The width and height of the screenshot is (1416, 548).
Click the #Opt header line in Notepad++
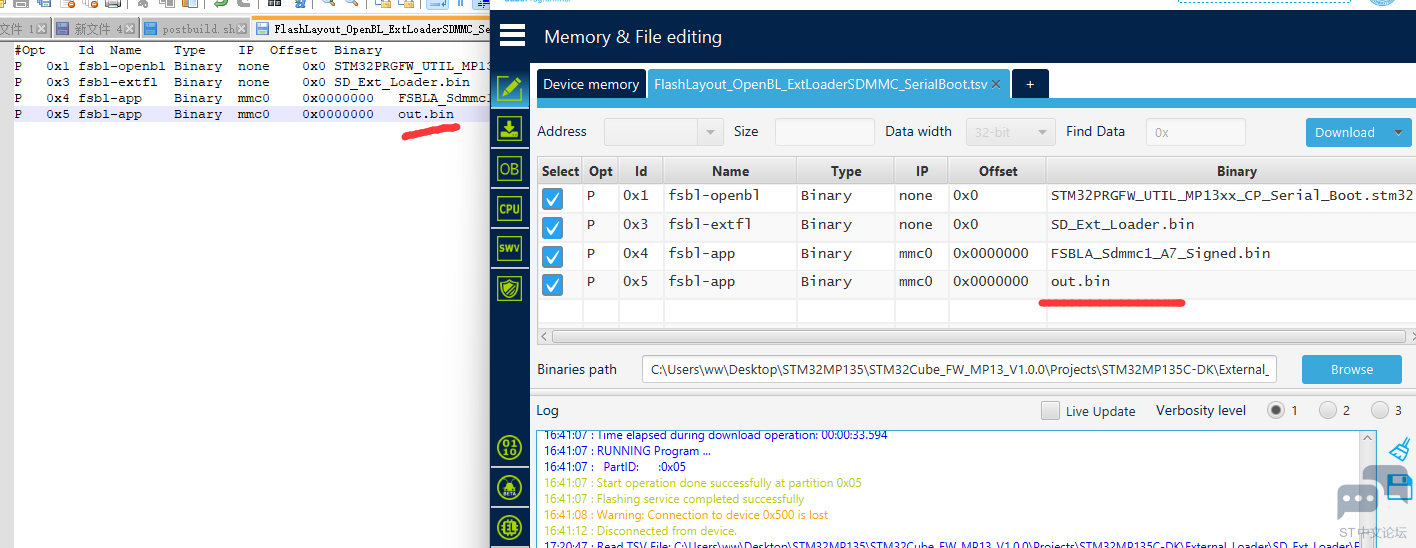[198, 50]
